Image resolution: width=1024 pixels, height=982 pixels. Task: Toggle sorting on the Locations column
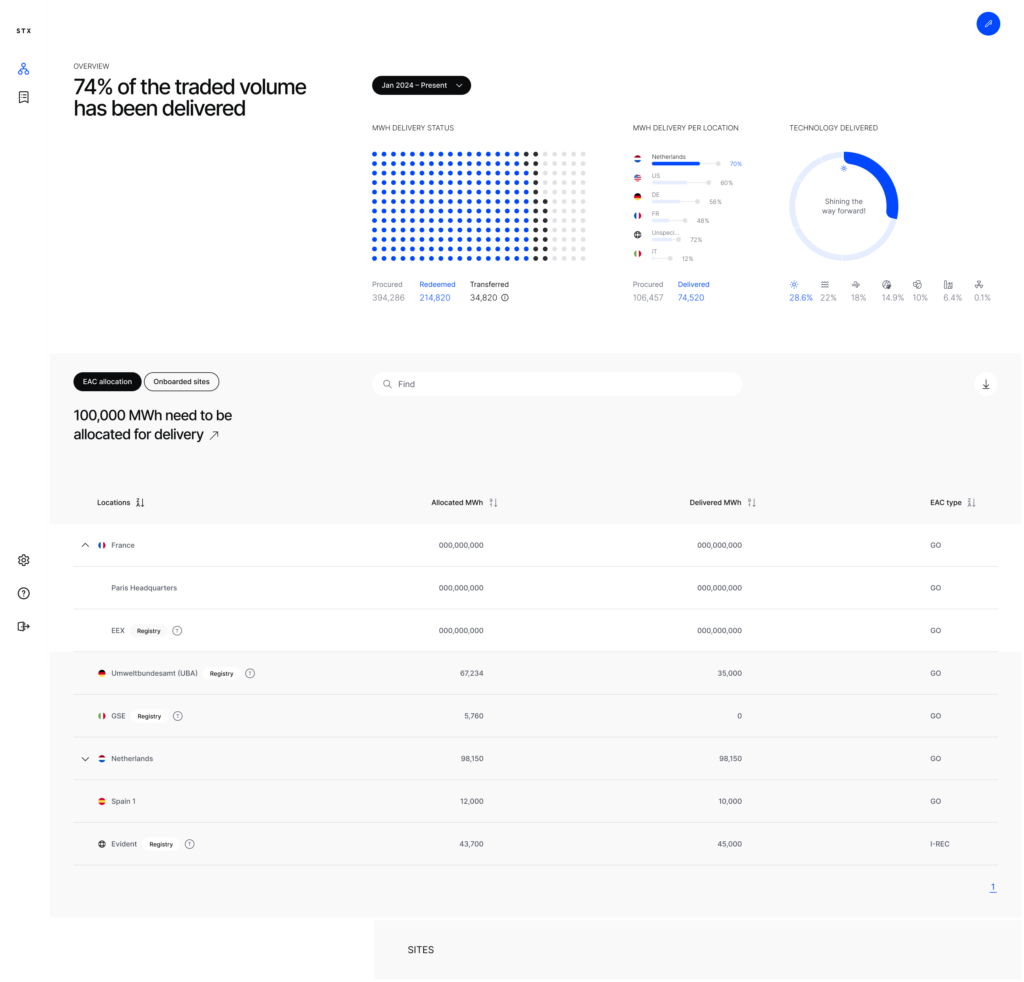tap(140, 503)
